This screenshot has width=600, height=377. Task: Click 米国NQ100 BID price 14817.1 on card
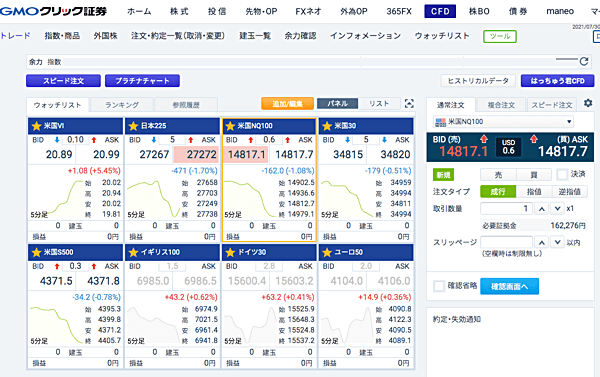point(246,154)
